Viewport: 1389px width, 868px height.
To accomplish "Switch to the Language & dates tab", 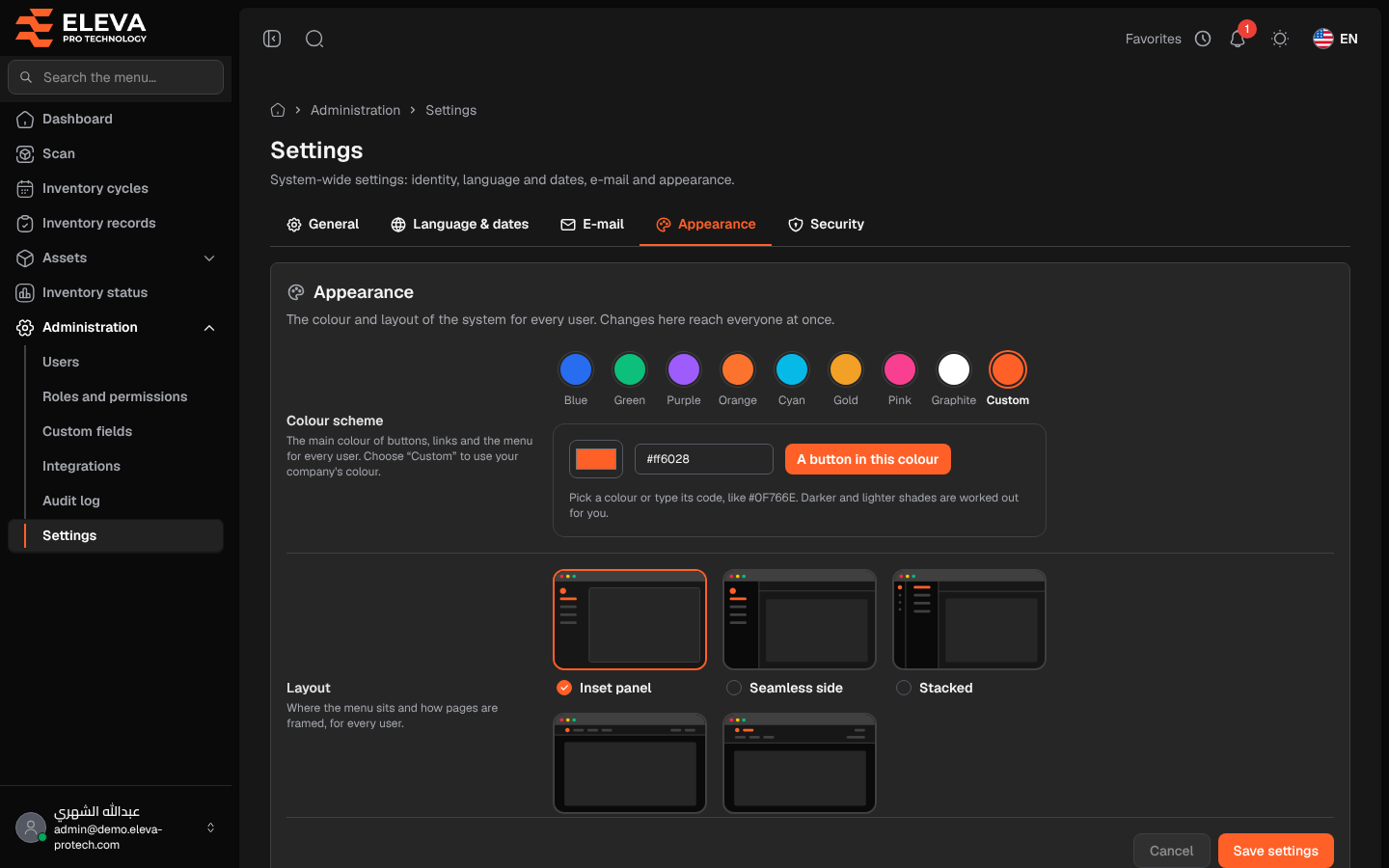I will click(x=459, y=224).
